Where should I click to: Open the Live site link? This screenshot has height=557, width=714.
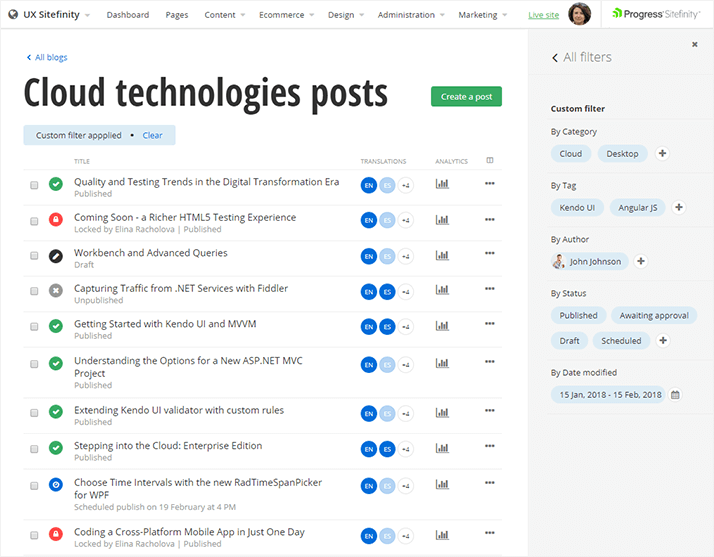tap(543, 15)
